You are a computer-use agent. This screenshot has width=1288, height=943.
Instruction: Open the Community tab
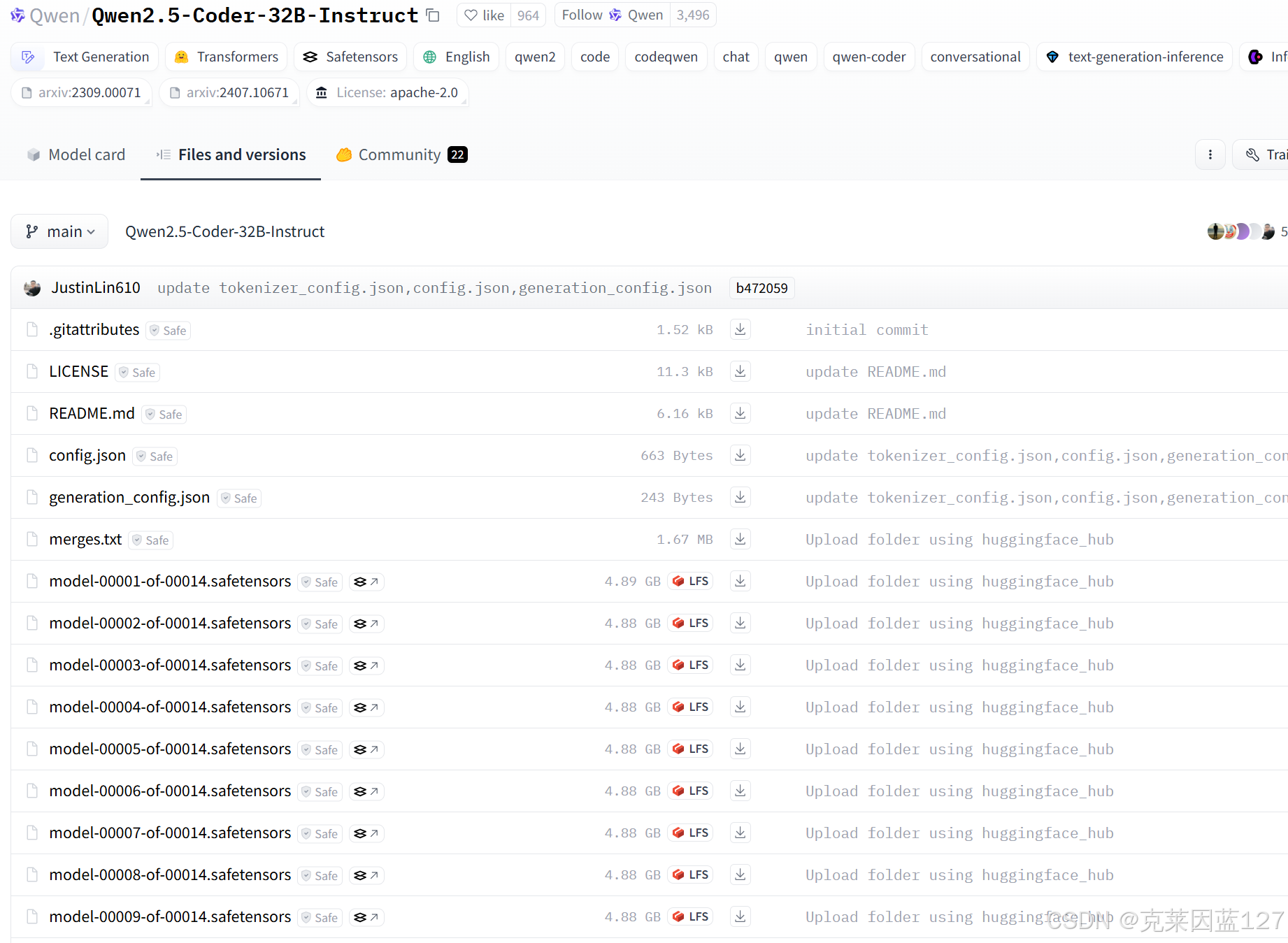[402, 154]
